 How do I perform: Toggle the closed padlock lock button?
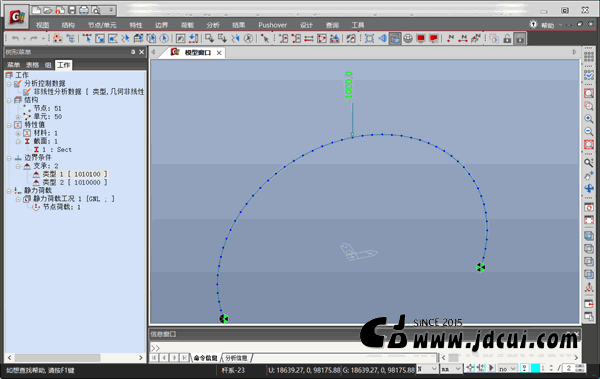(520, 38)
